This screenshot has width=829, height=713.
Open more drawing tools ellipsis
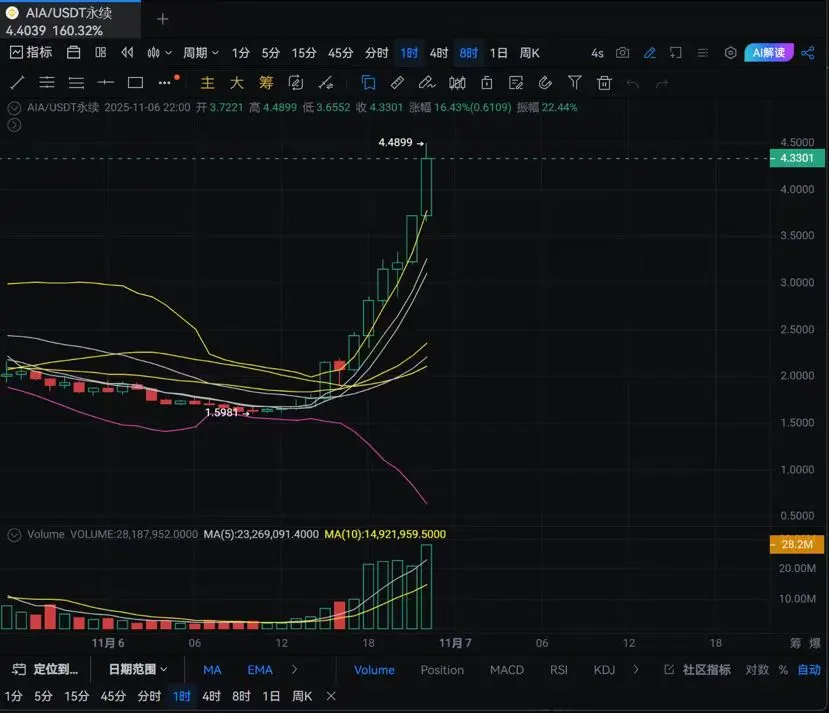pos(165,83)
